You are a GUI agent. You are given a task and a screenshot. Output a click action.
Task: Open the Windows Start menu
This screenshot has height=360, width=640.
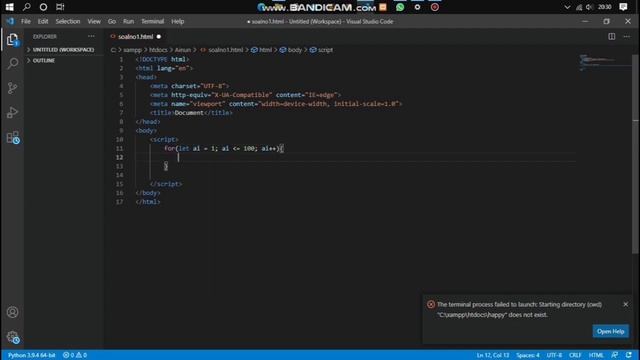(9, 7)
